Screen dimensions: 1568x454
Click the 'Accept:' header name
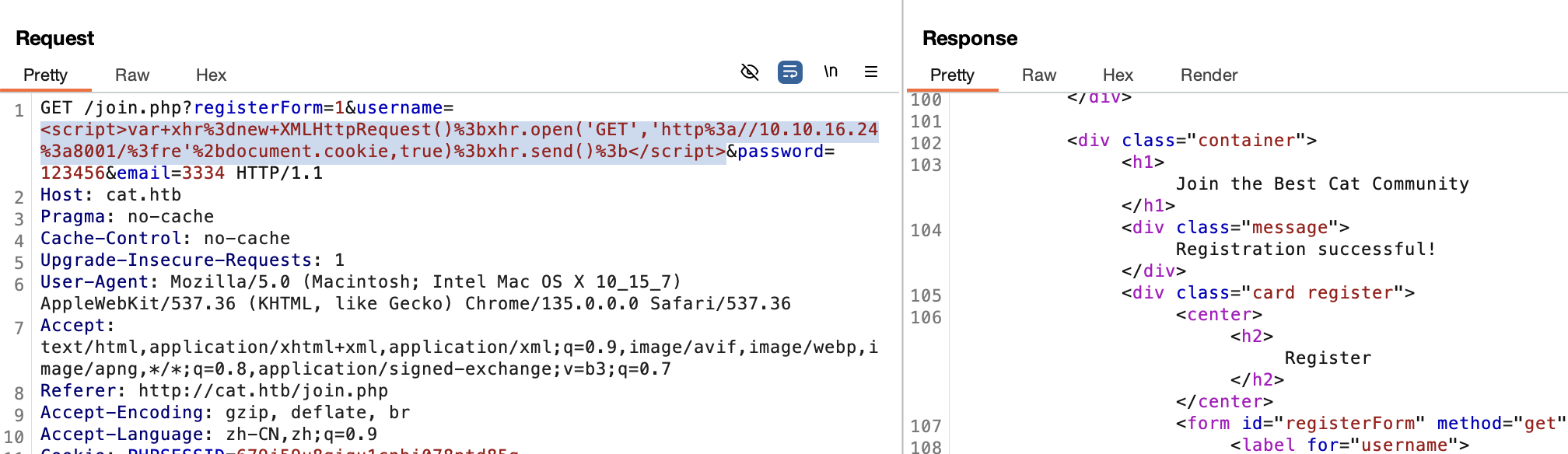click(78, 326)
